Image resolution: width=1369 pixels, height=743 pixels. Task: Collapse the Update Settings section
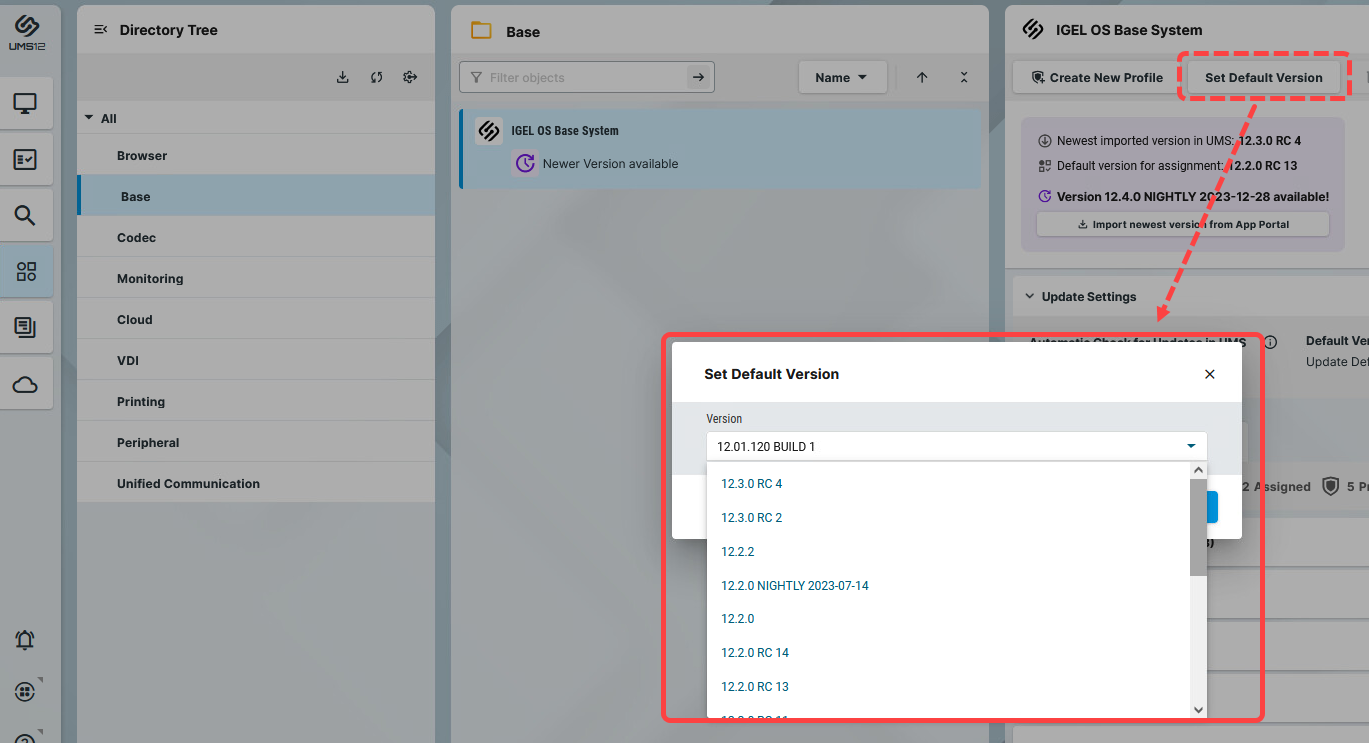[x=1031, y=296]
